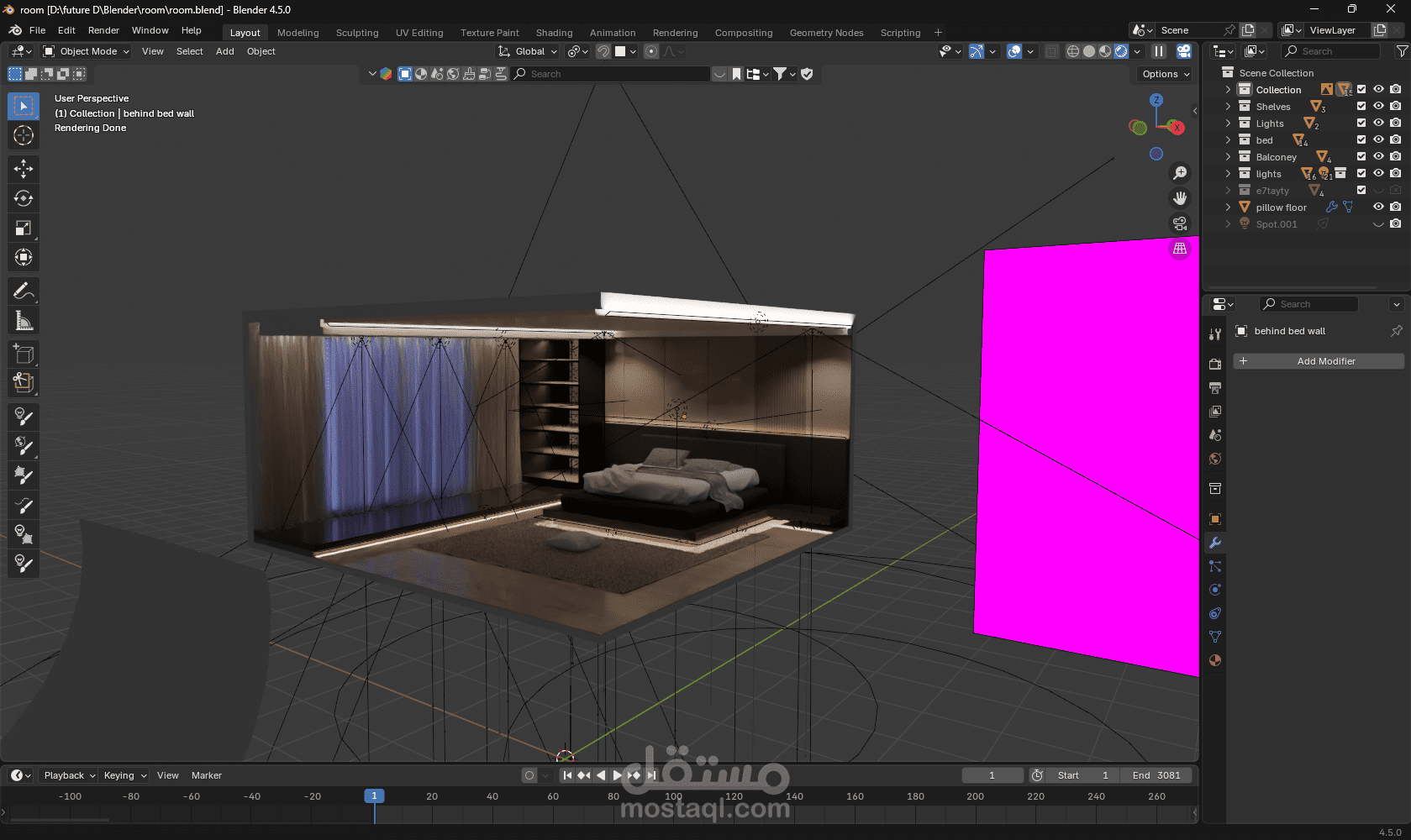Open the Render menu
The height and width of the screenshot is (840, 1411).
(x=103, y=30)
